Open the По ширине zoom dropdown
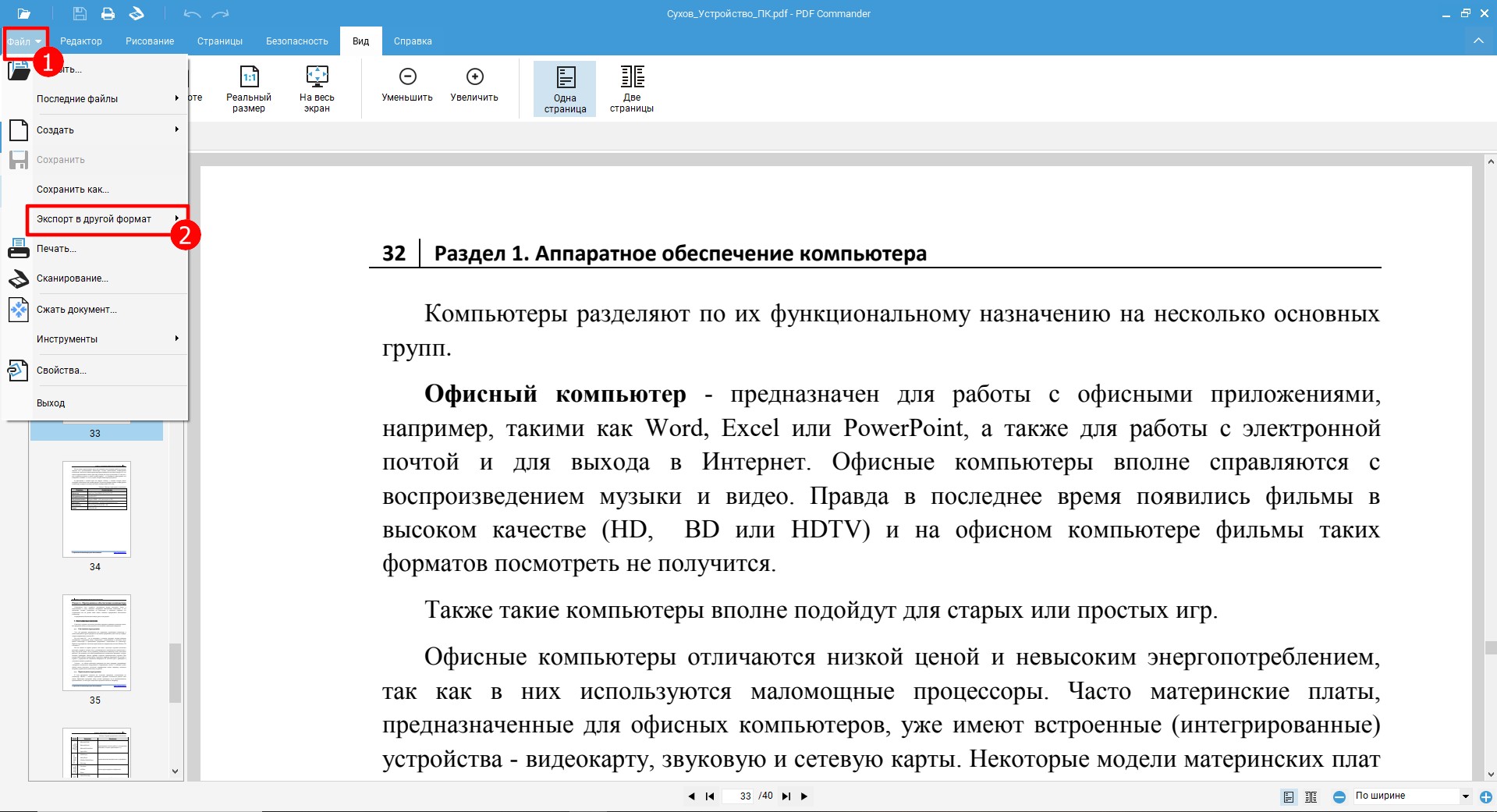1497x812 pixels. pos(1411,796)
